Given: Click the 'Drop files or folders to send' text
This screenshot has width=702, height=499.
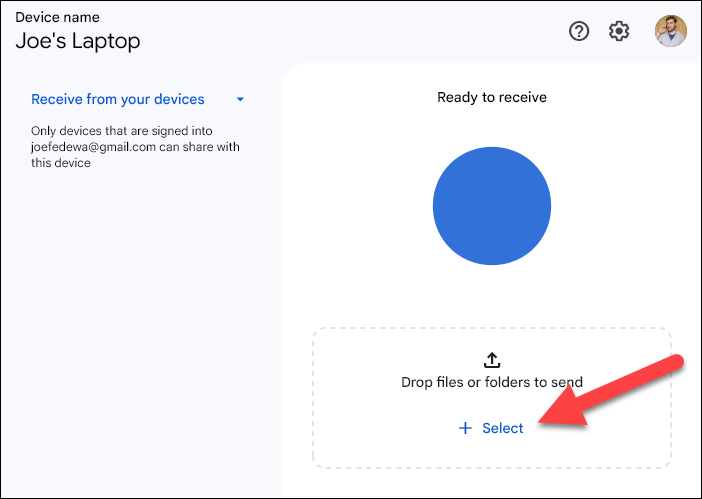Looking at the screenshot, I should [492, 382].
